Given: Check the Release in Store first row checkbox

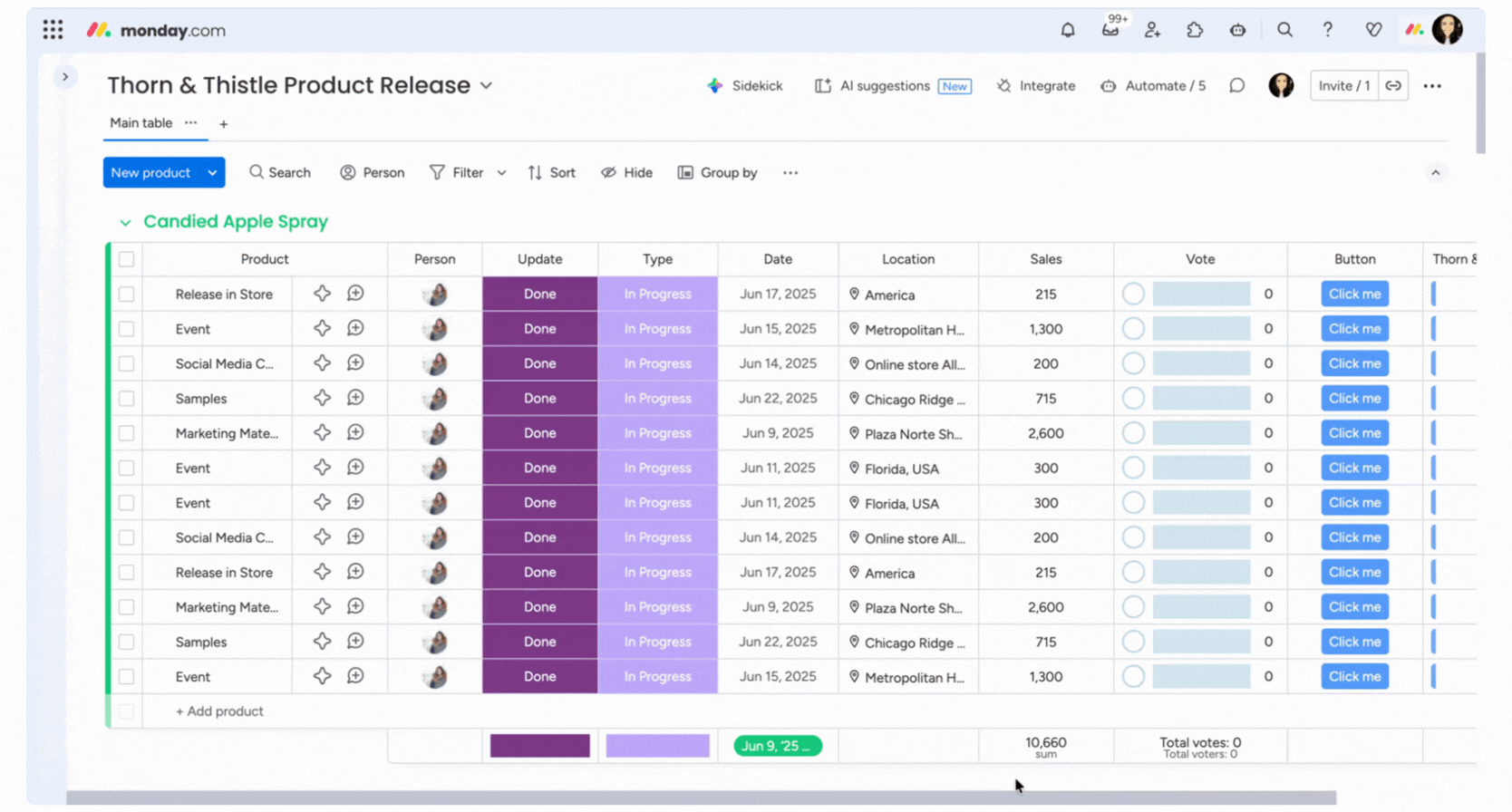Looking at the screenshot, I should [126, 295].
